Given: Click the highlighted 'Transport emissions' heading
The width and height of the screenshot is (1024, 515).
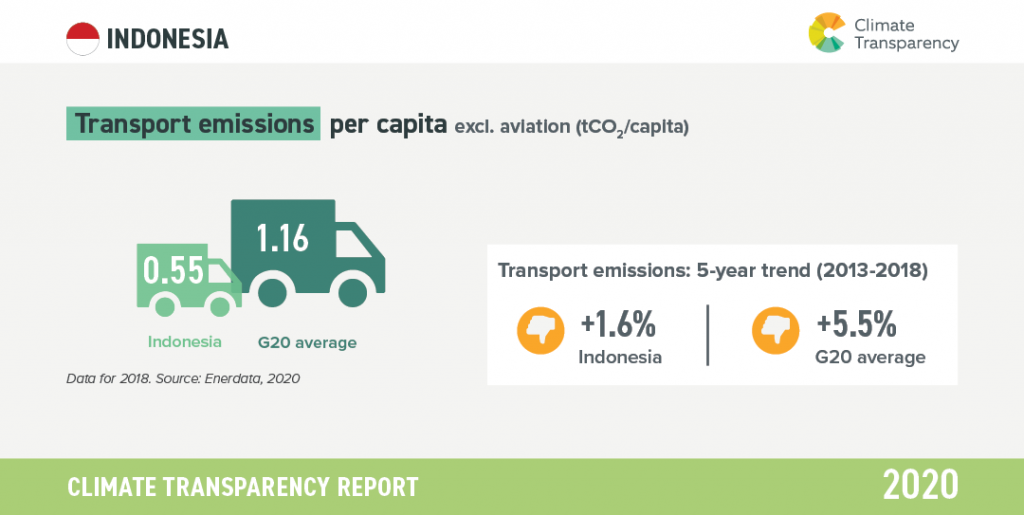Looking at the screenshot, I should (194, 125).
